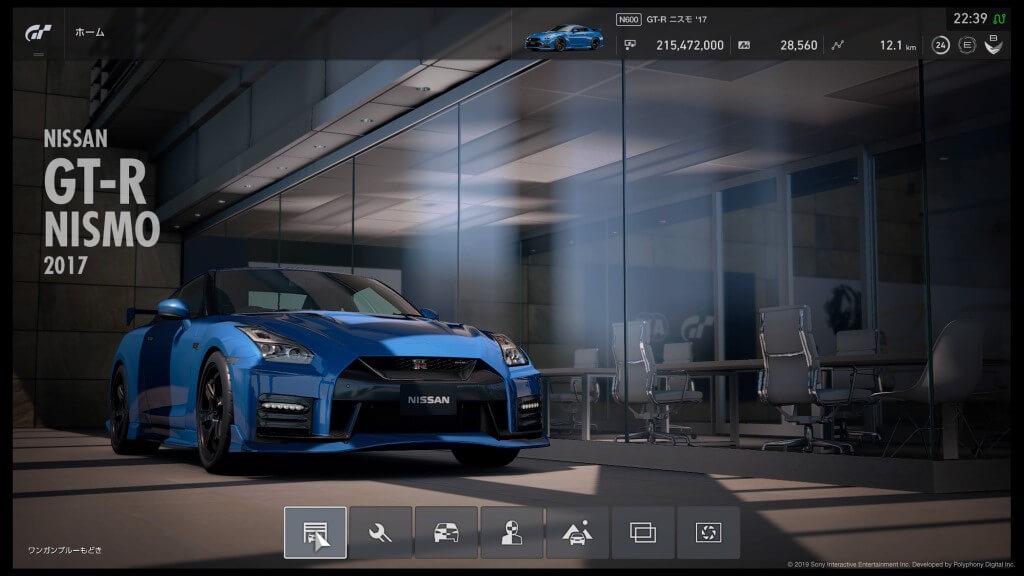Image resolution: width=1024 pixels, height=576 pixels.
Task: Click the mileage points value 28,560
Action: point(798,45)
